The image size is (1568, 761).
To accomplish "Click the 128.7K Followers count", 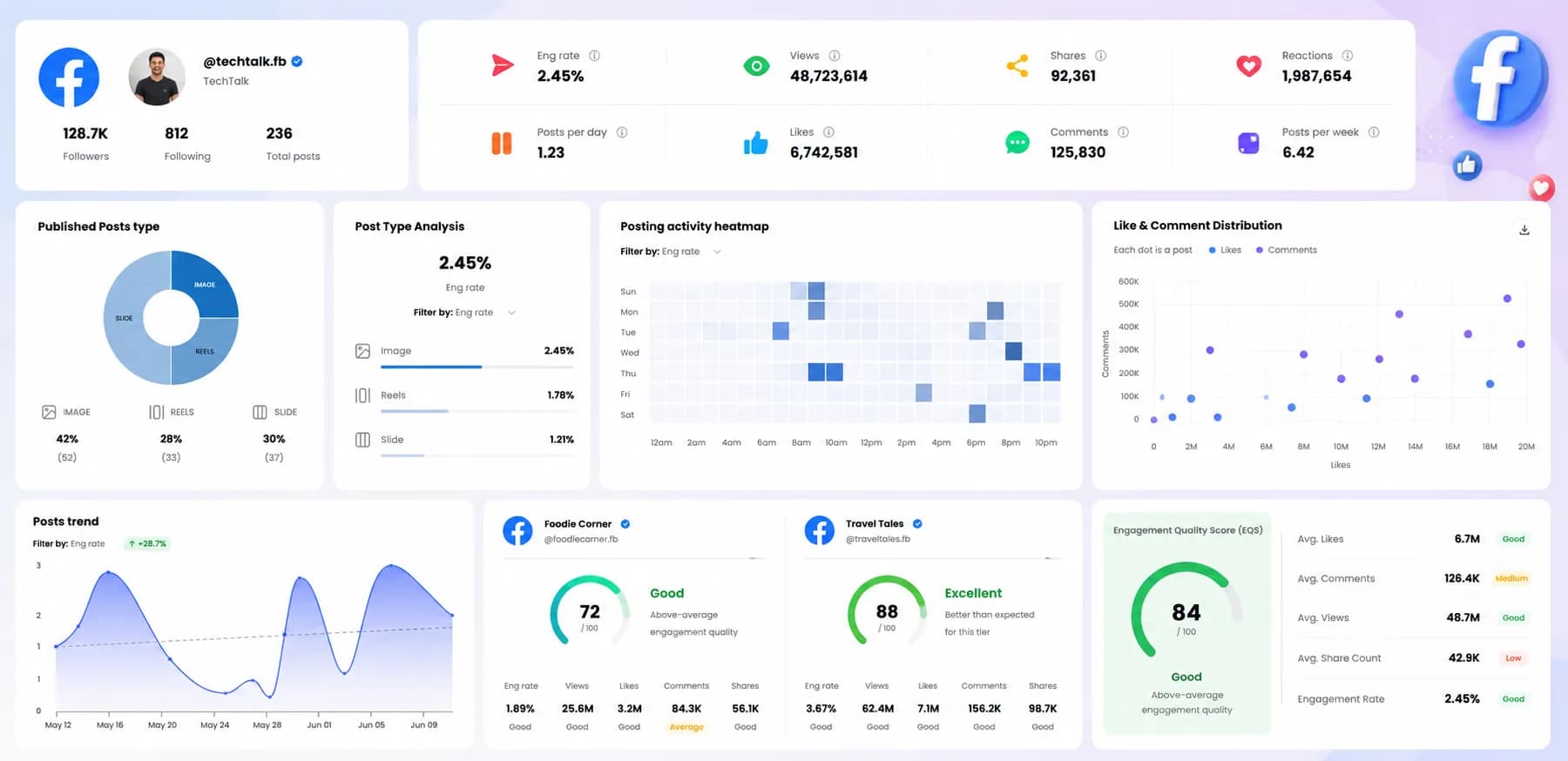I will (x=85, y=133).
